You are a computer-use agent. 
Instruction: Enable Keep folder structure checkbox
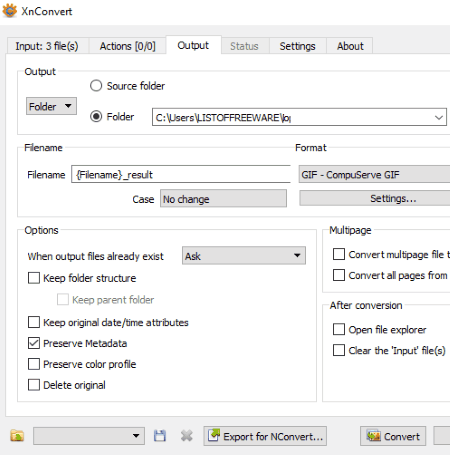click(34, 278)
